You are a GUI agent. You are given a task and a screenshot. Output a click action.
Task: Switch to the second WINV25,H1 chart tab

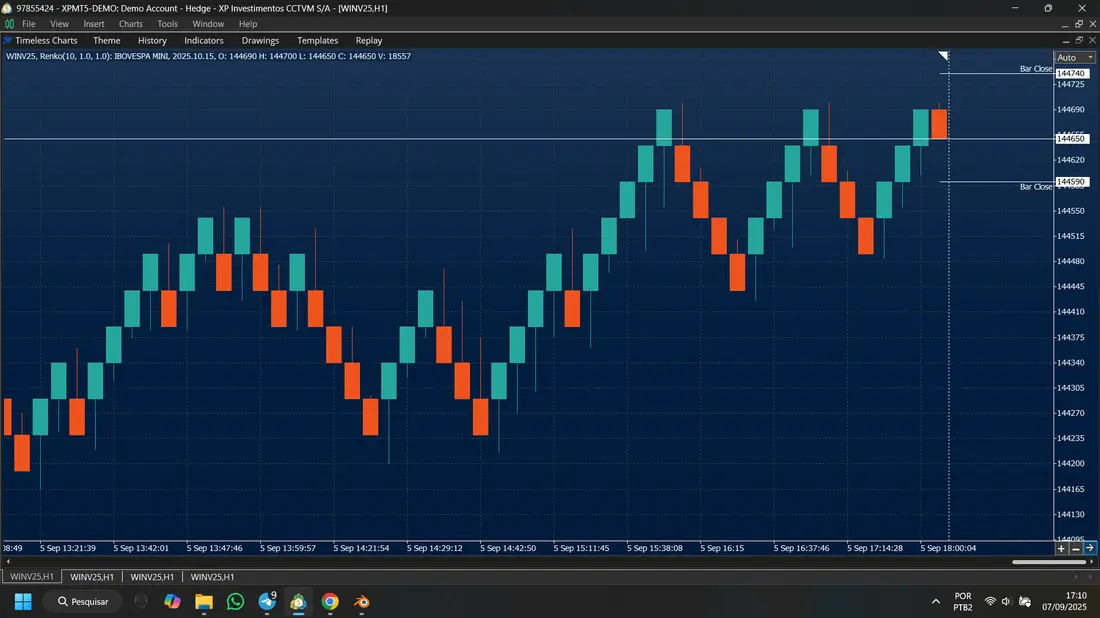(92, 577)
